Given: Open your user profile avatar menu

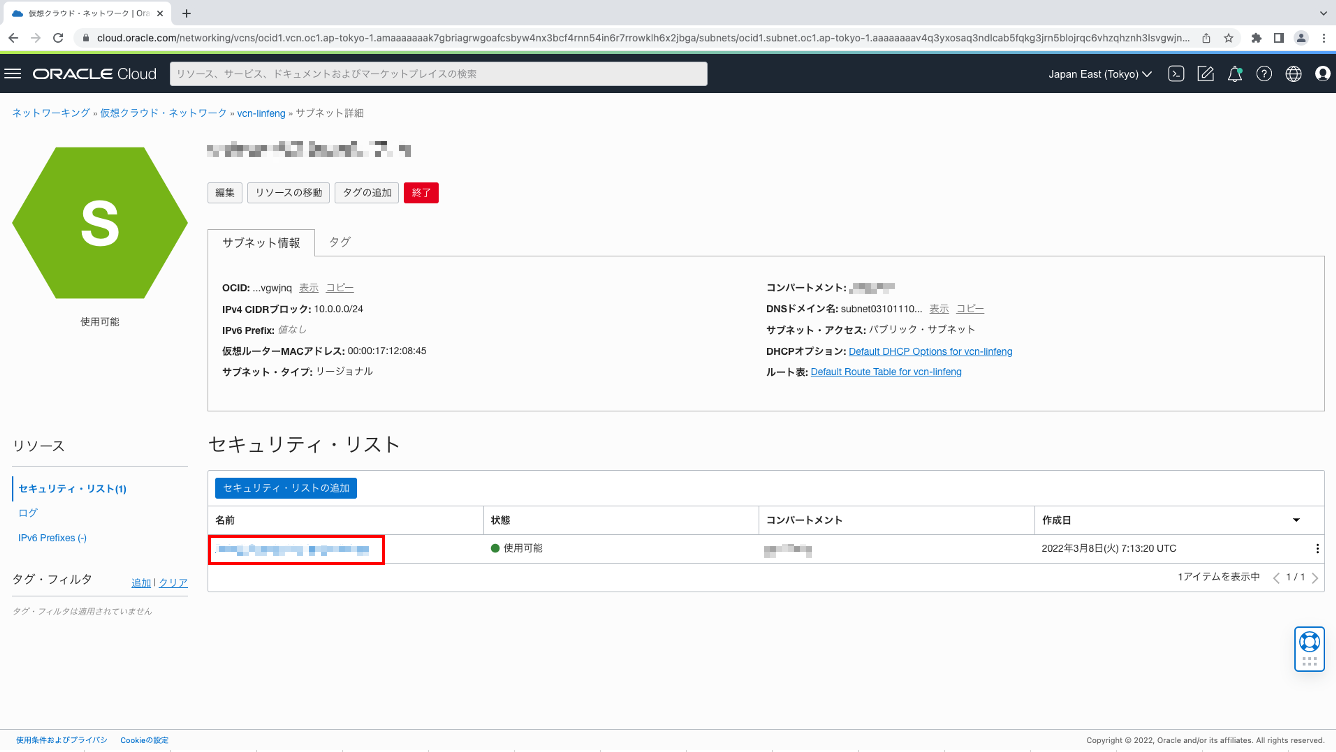Looking at the screenshot, I should tap(1323, 72).
